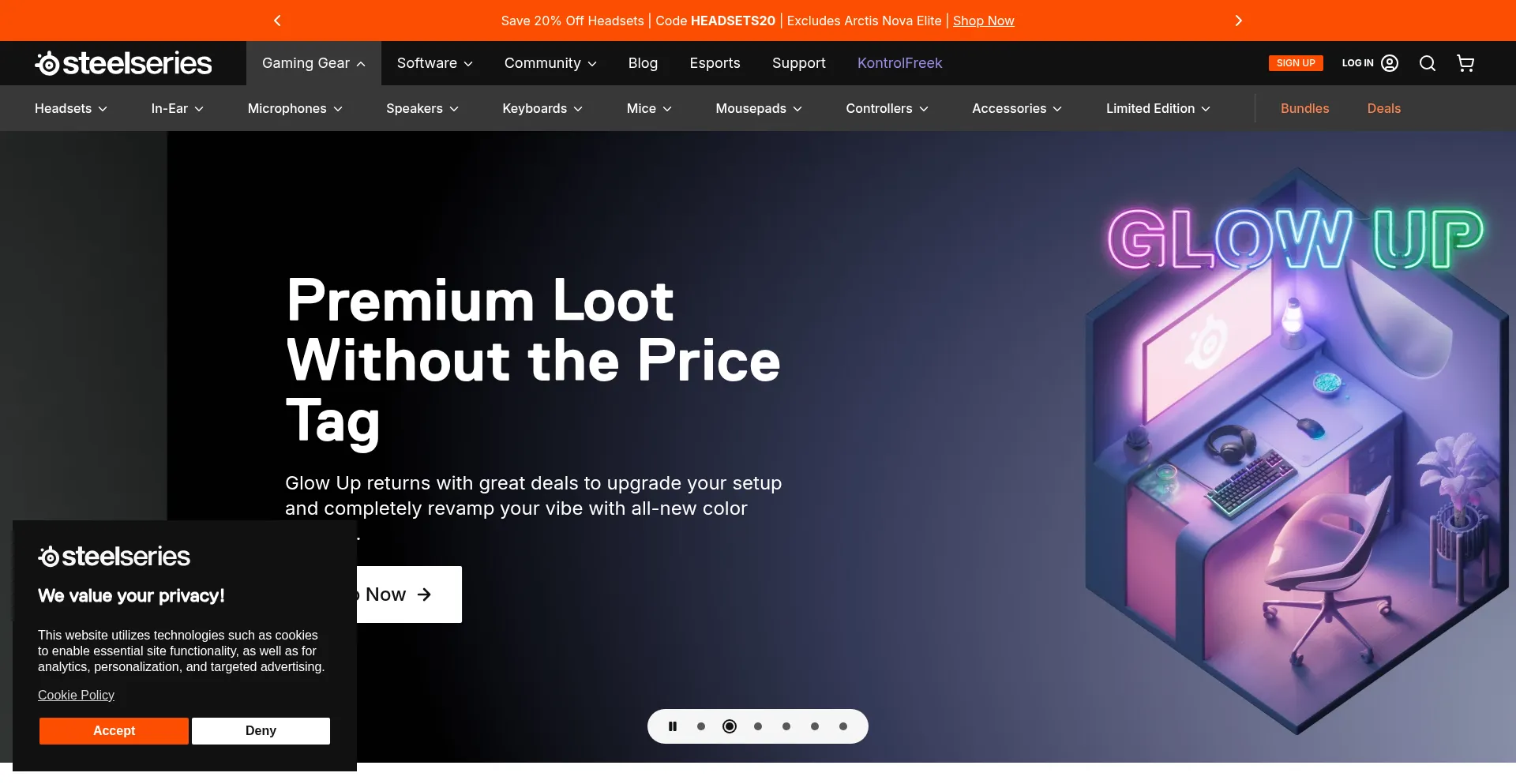Select the fifth carousel slide dot
The width and height of the screenshot is (1516, 784).
815,726
